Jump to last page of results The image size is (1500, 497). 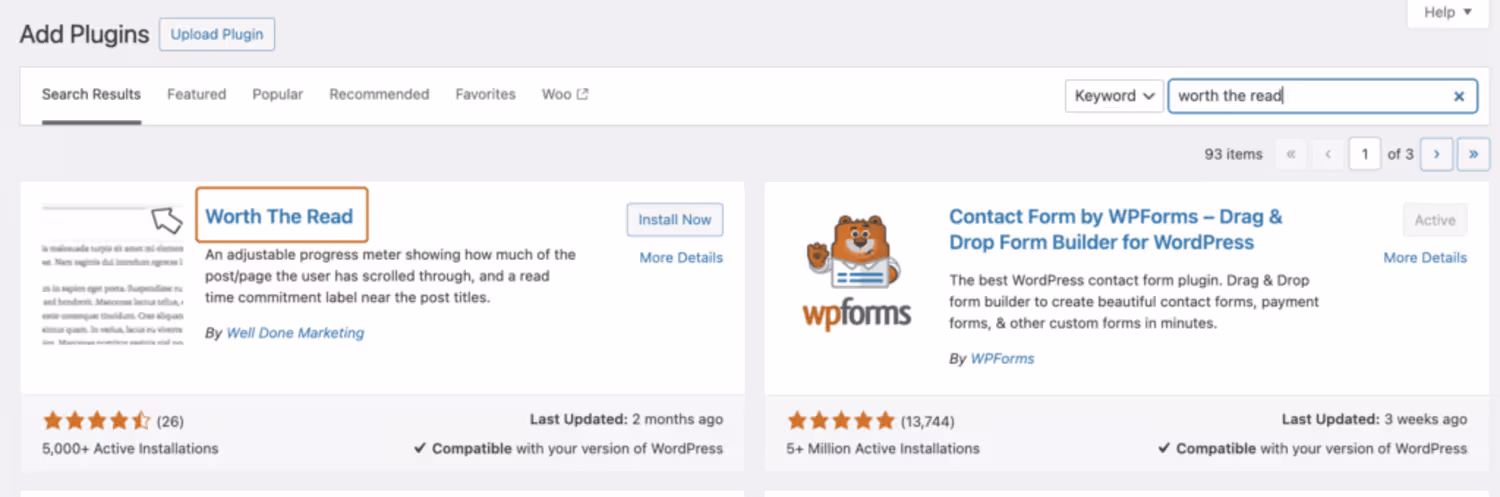pos(1474,154)
